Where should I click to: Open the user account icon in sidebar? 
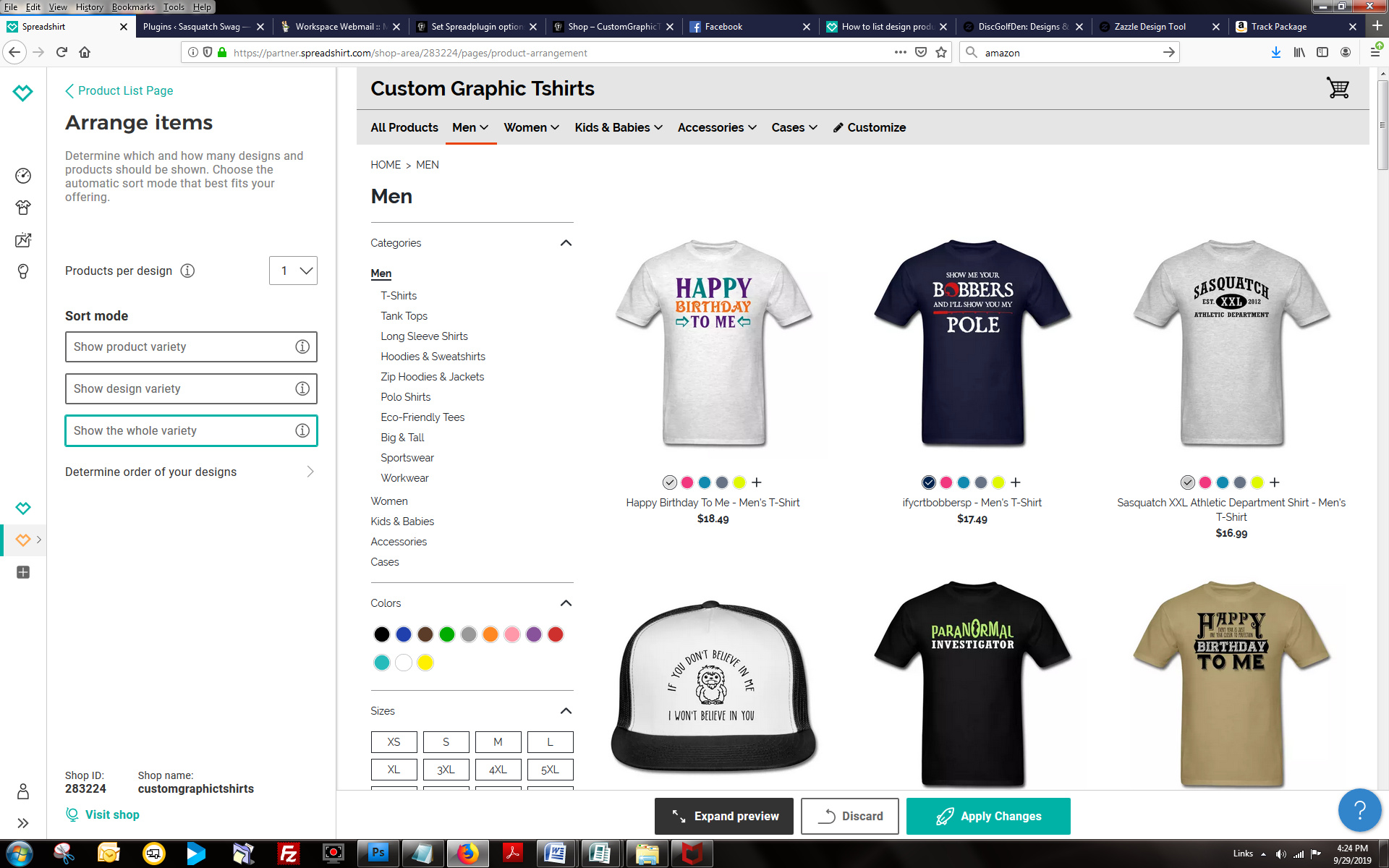tap(23, 791)
